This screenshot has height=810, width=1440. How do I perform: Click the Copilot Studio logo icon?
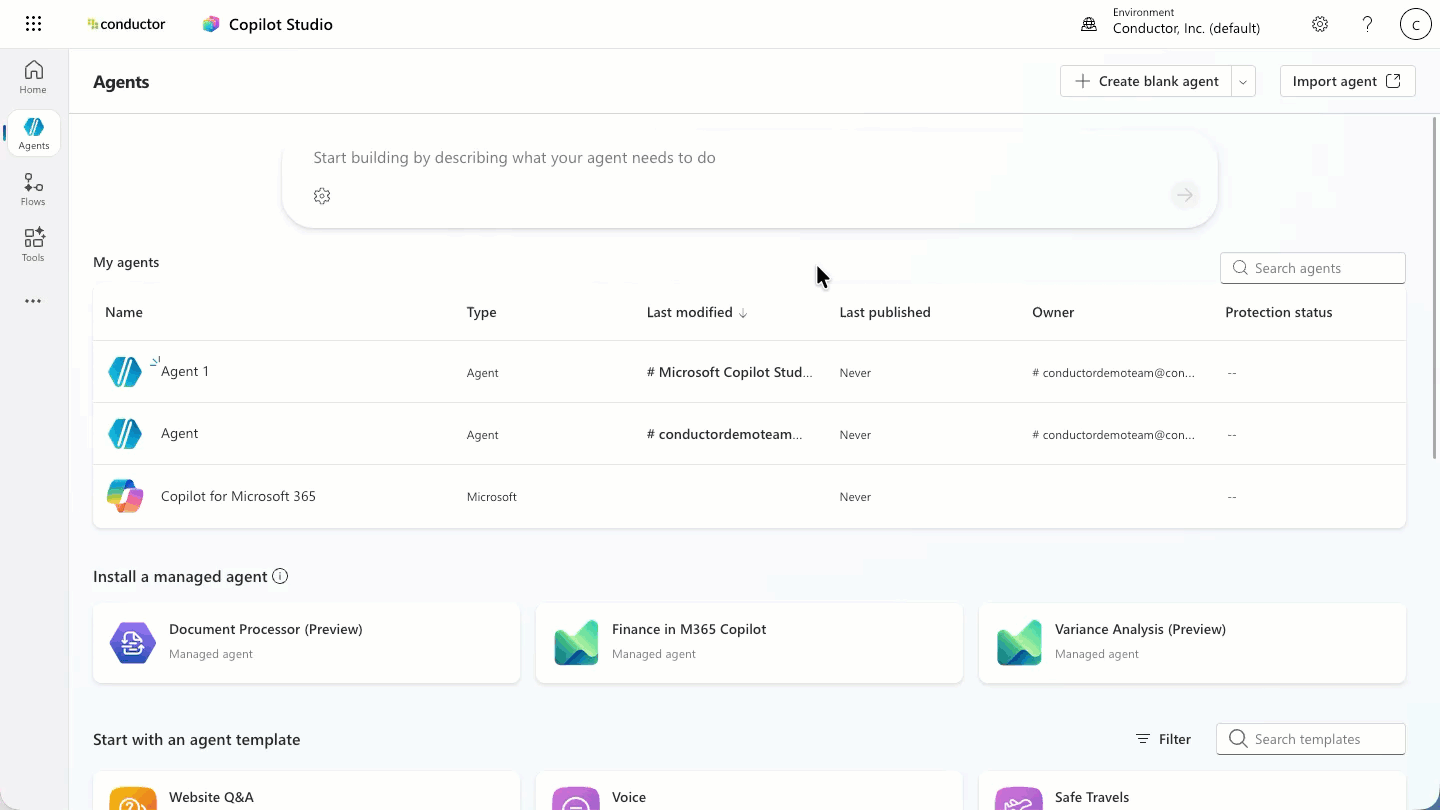coord(211,24)
